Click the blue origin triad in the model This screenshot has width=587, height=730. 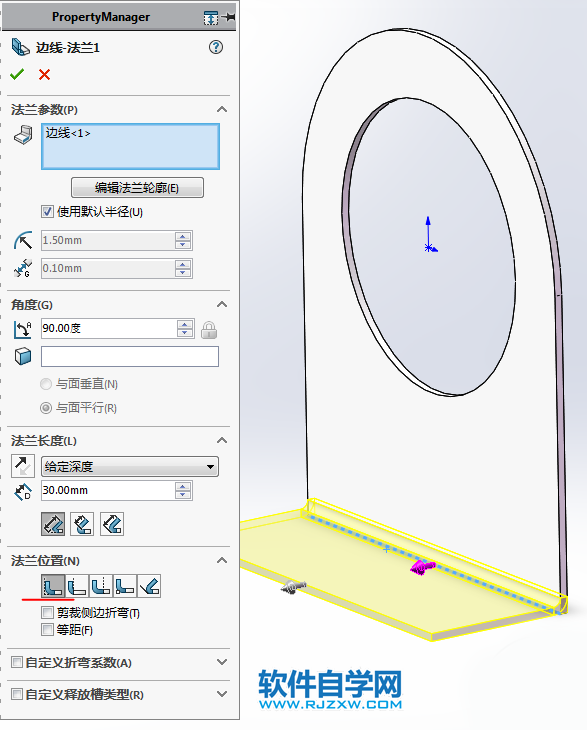tap(430, 236)
